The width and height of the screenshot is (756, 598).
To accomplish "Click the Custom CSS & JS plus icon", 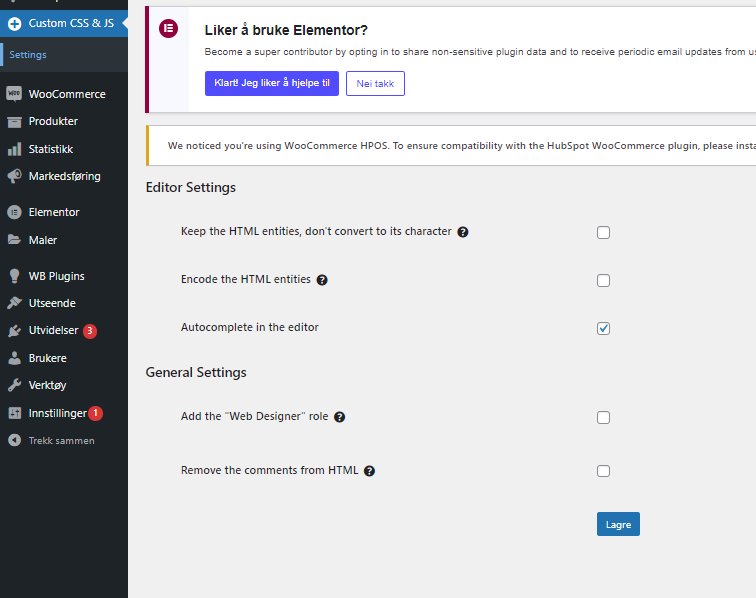I will (x=14, y=23).
